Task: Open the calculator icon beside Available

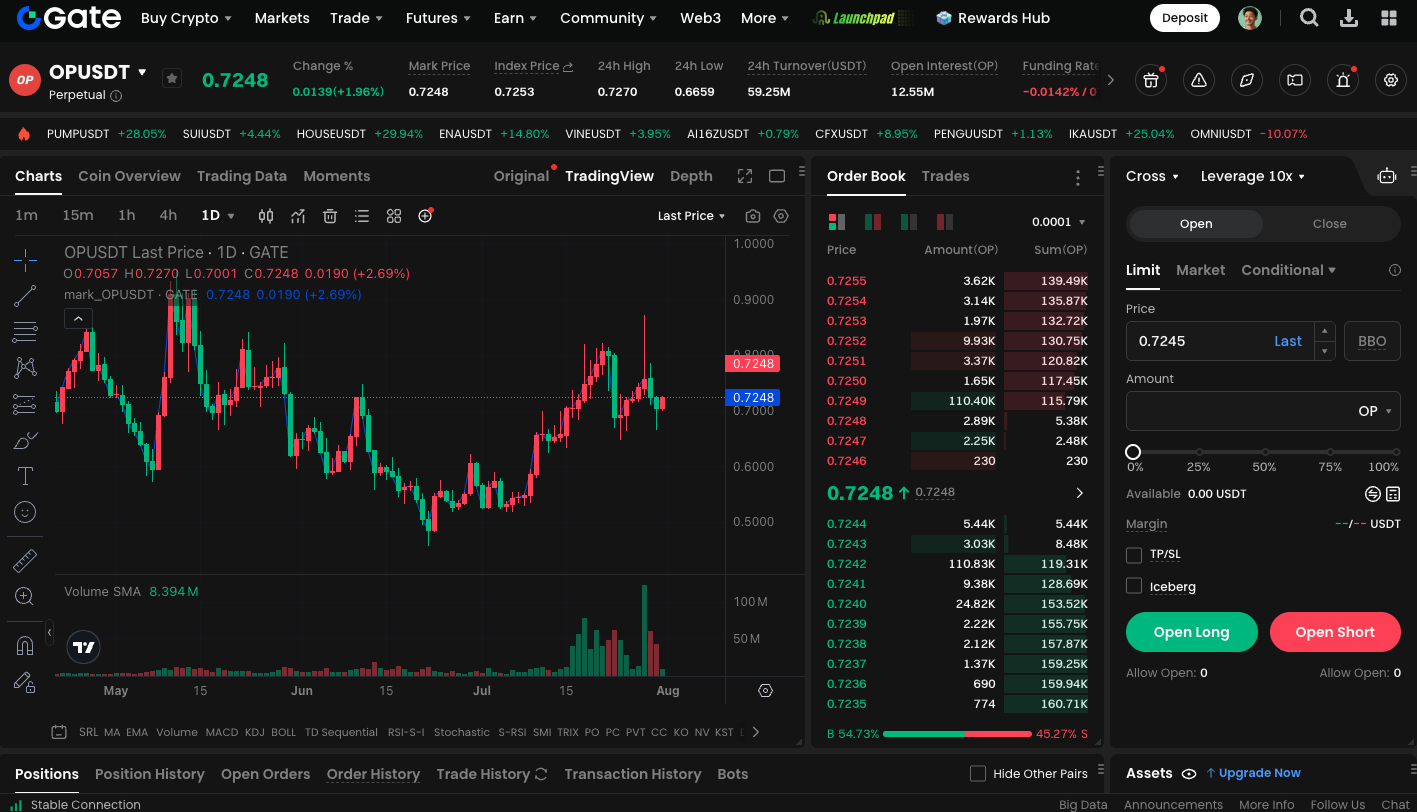Action: point(1393,494)
